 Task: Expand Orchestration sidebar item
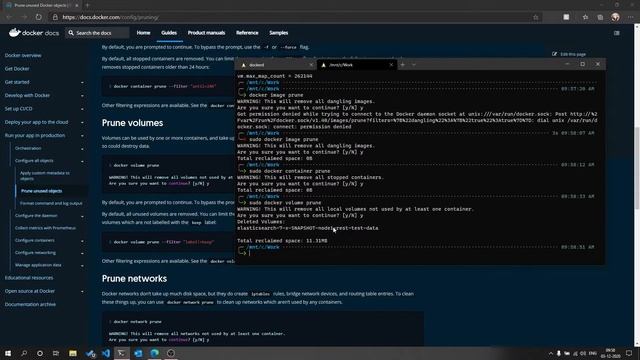[82, 149]
